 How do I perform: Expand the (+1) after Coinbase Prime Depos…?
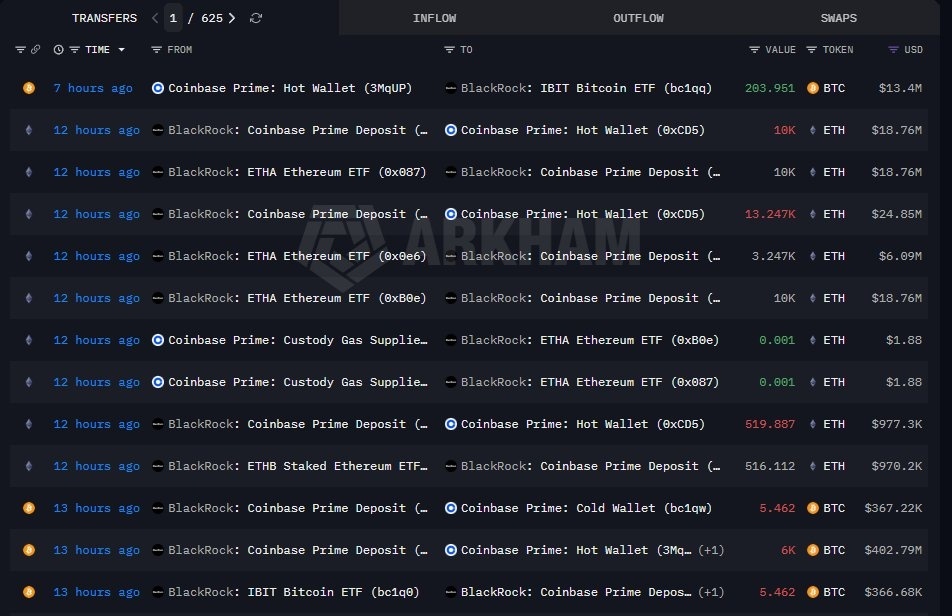pyautogui.click(x=711, y=592)
